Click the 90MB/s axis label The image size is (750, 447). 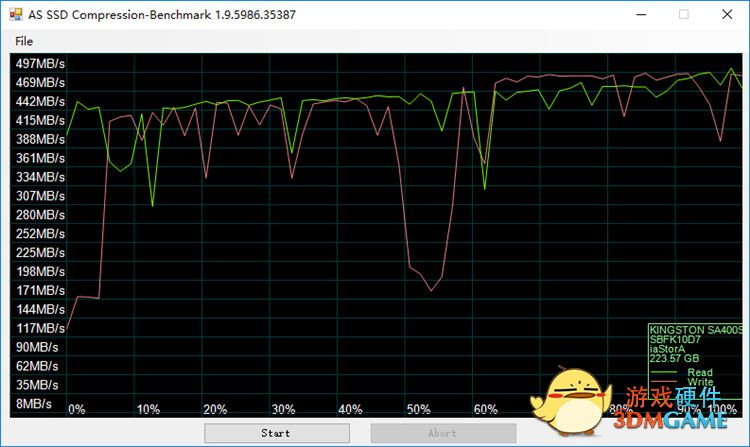point(37,347)
